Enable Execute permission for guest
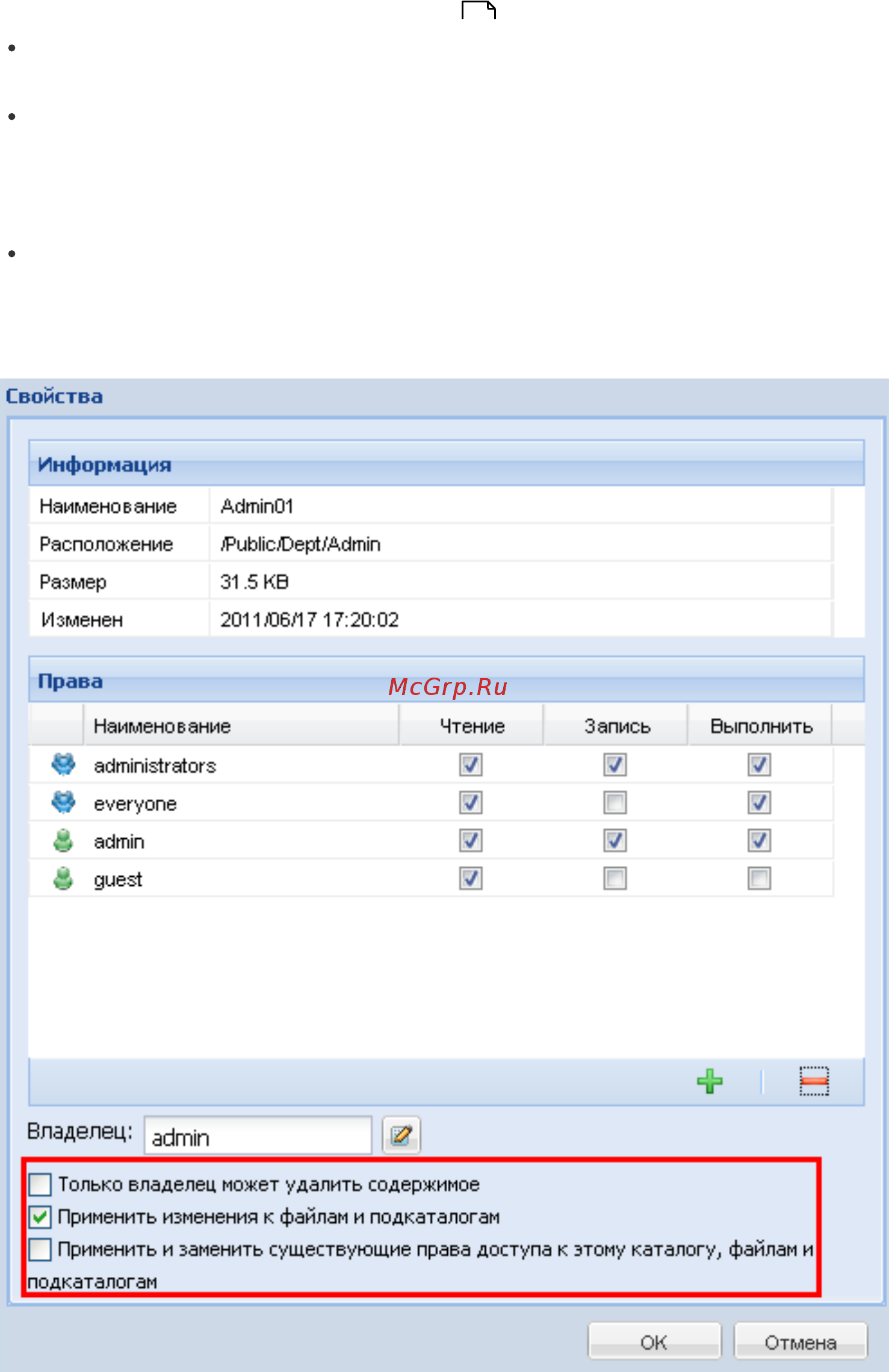This screenshot has height=1372, width=889. pyautogui.click(x=760, y=879)
